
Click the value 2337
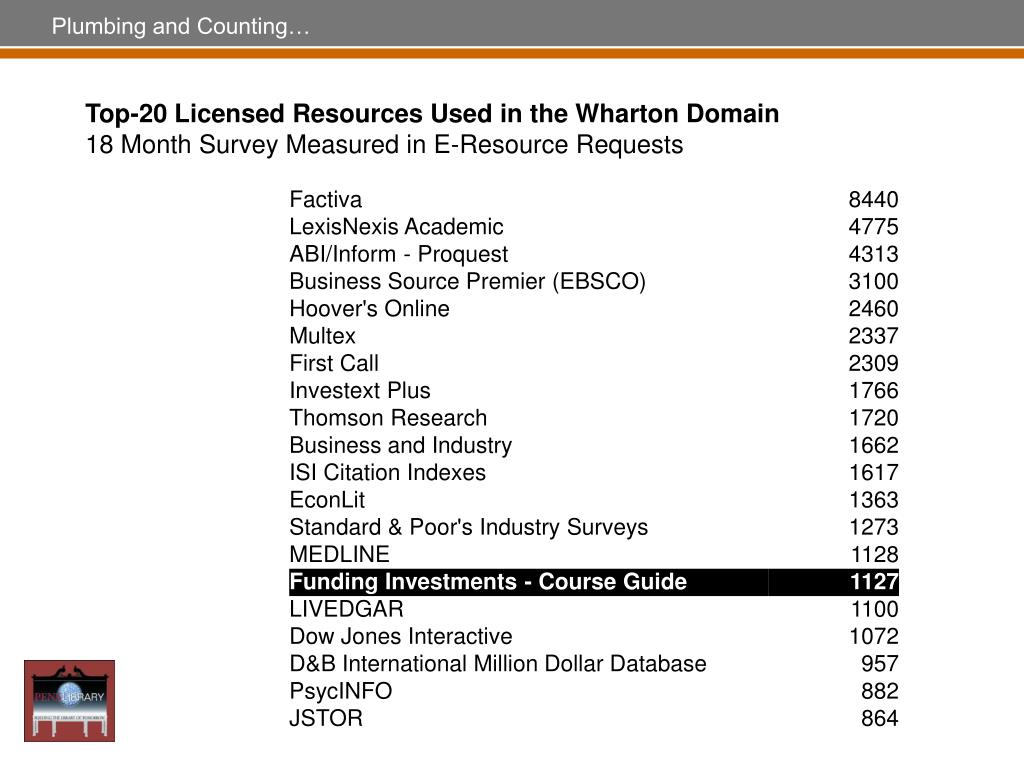coord(873,336)
